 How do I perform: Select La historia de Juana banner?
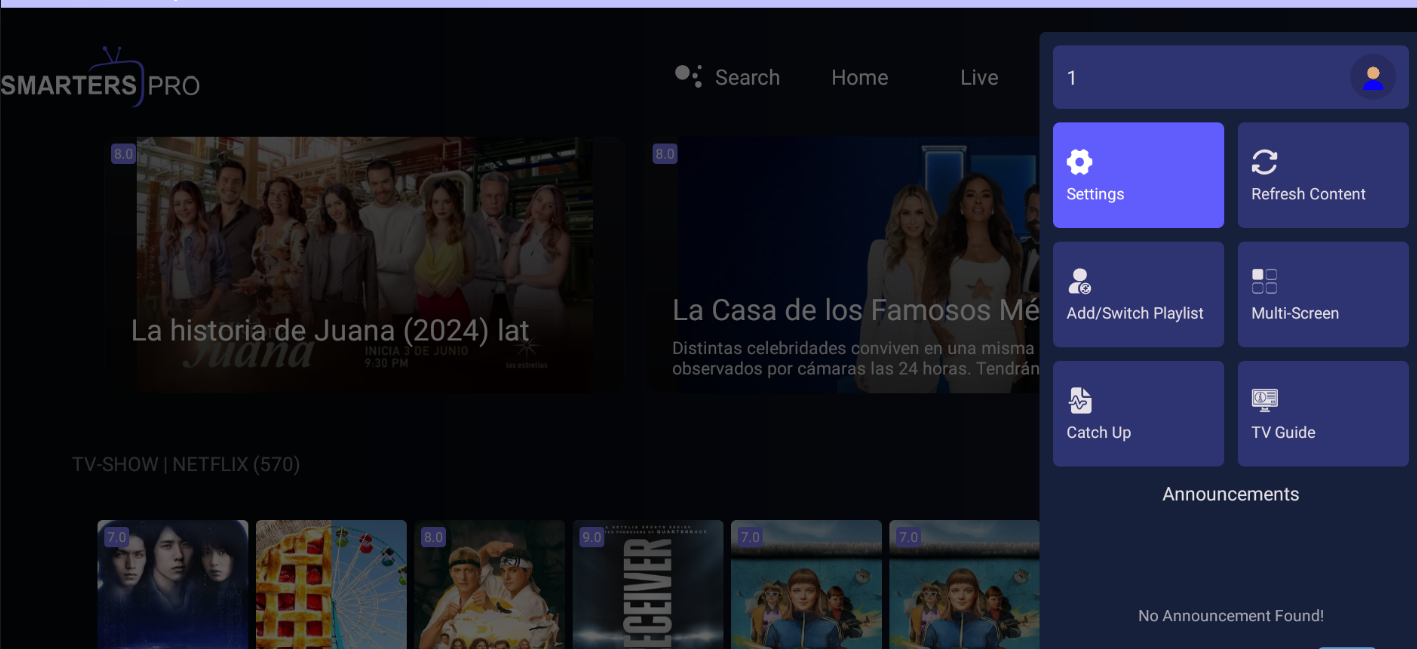tap(364, 265)
